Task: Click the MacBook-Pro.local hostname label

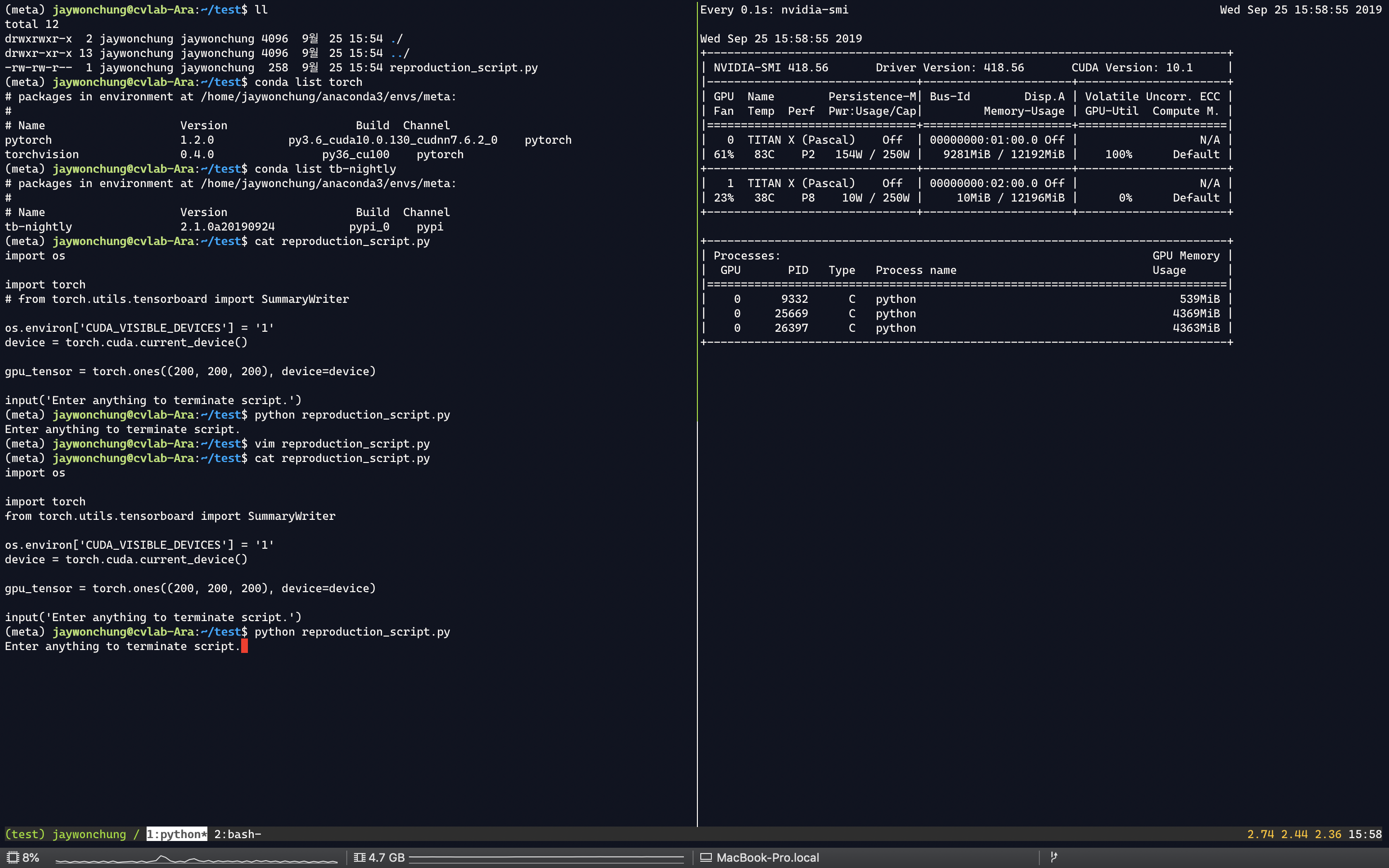Action: (767, 857)
